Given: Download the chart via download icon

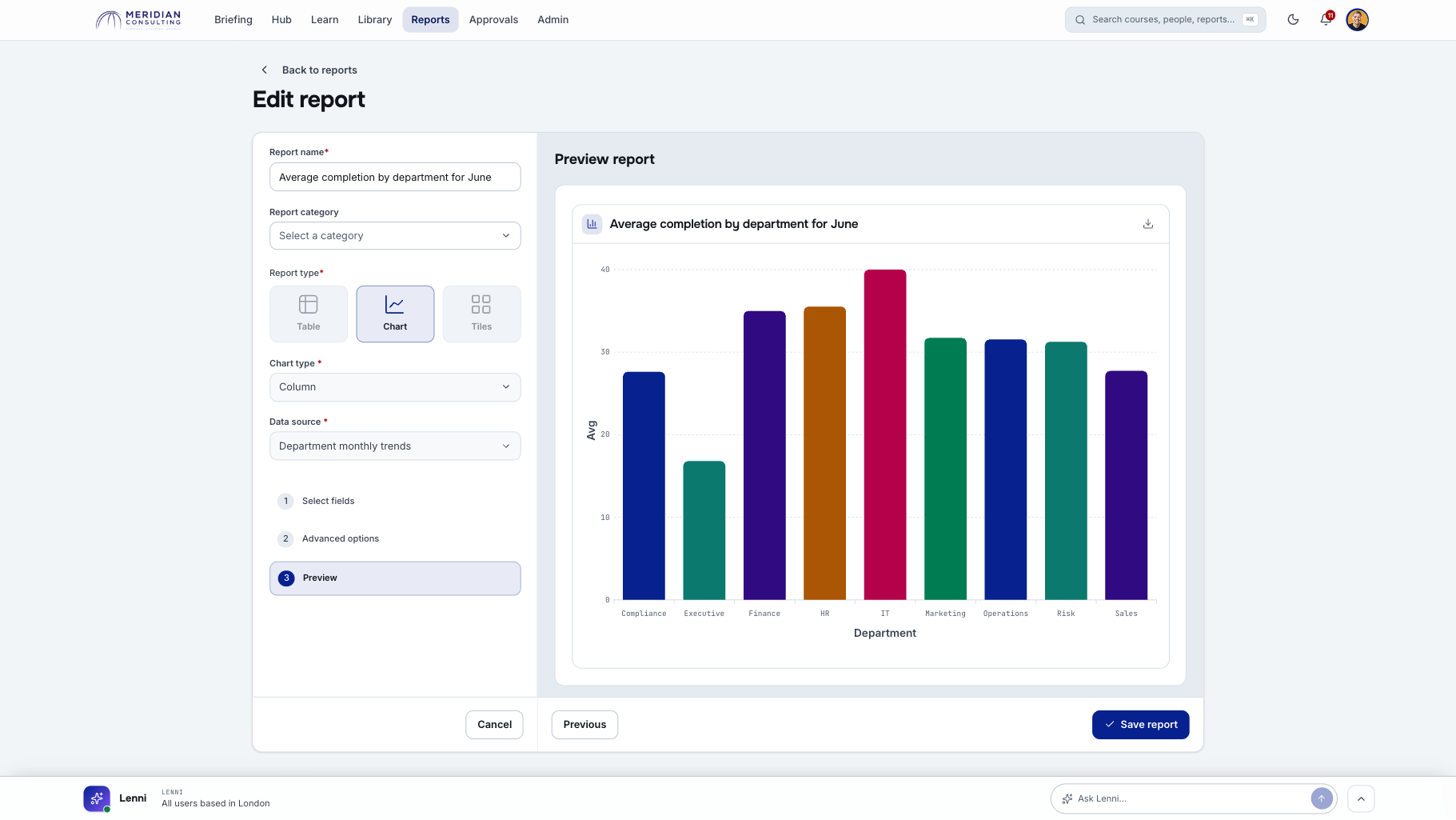Looking at the screenshot, I should click(1148, 224).
